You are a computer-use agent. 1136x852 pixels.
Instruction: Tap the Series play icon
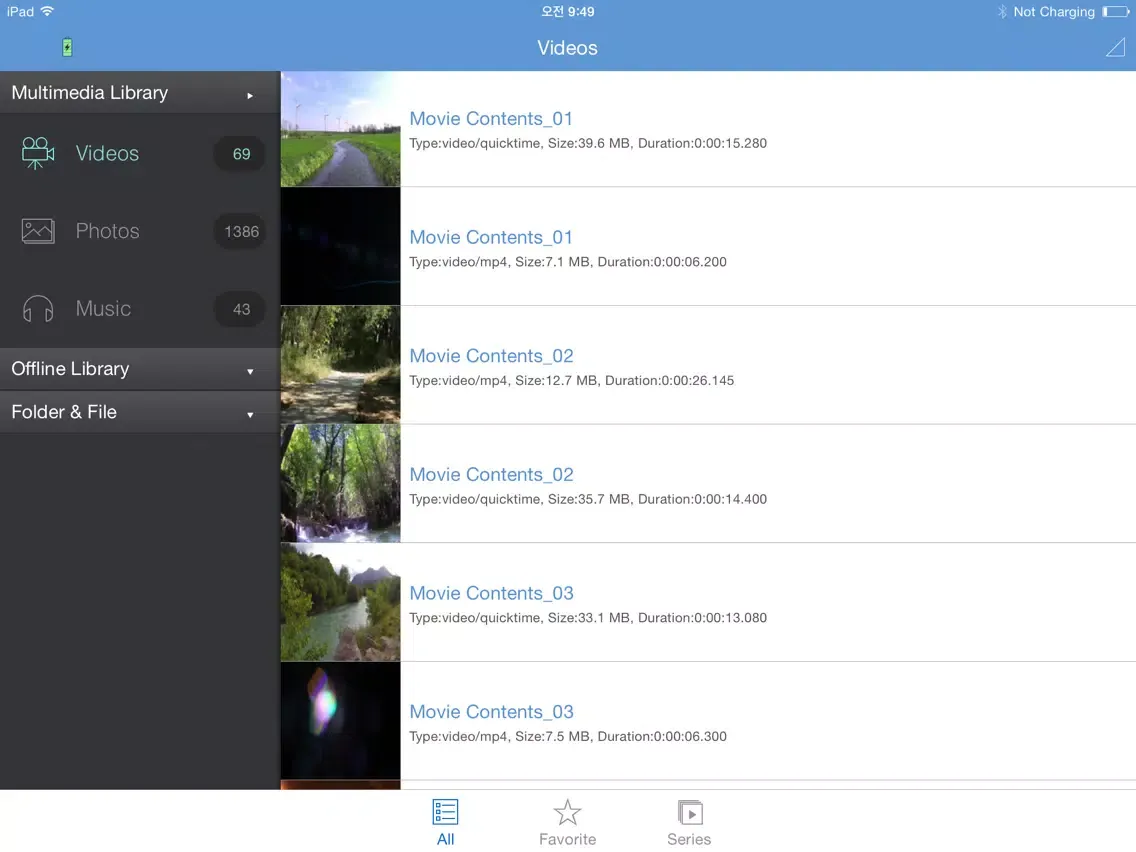click(x=690, y=812)
